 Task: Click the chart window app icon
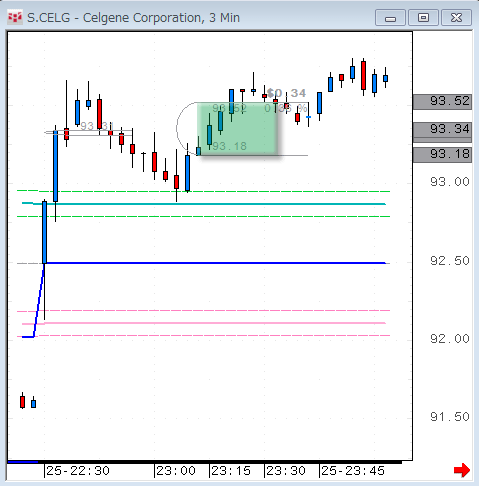click(x=15, y=17)
